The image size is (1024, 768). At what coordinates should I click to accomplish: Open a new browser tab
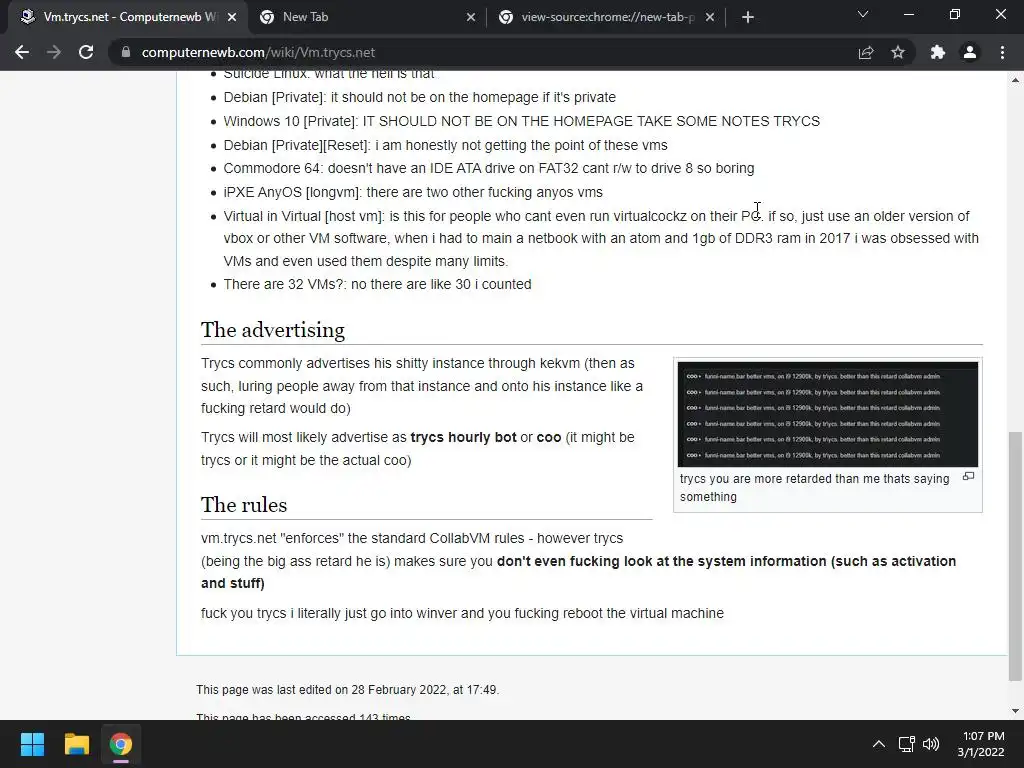click(748, 18)
